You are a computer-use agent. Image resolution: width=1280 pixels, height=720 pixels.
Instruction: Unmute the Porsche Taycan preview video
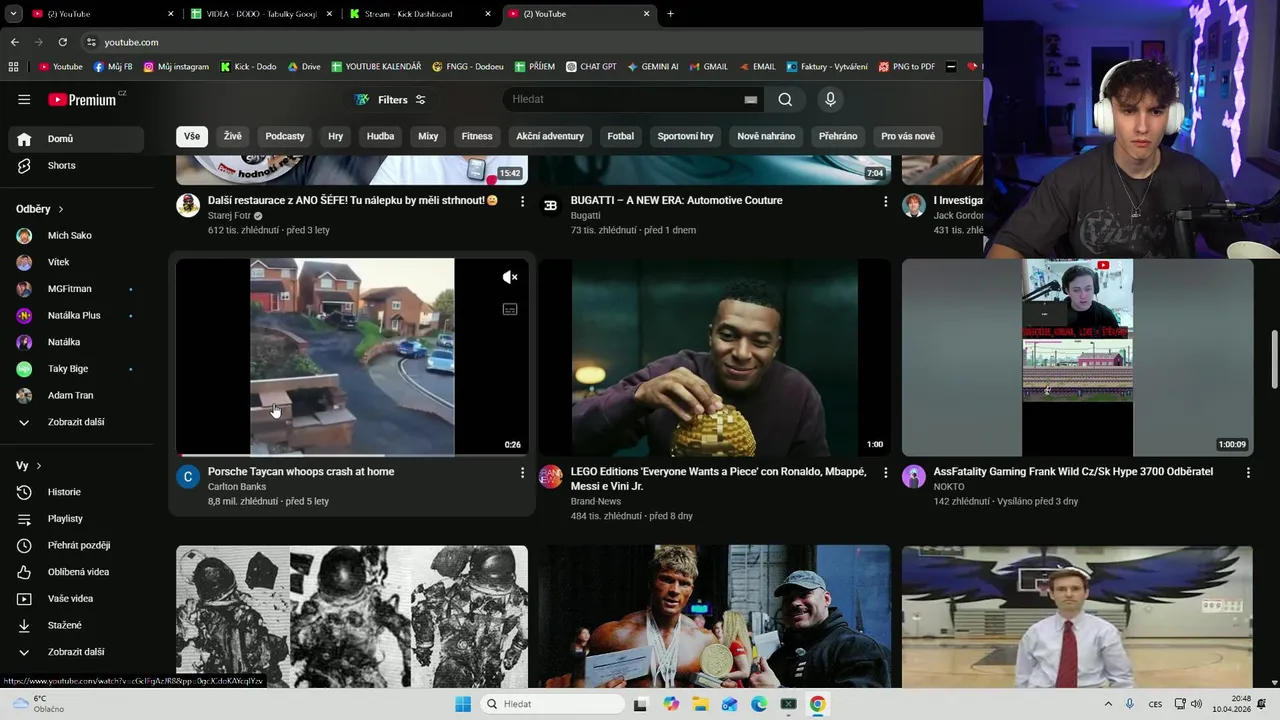[x=510, y=277]
